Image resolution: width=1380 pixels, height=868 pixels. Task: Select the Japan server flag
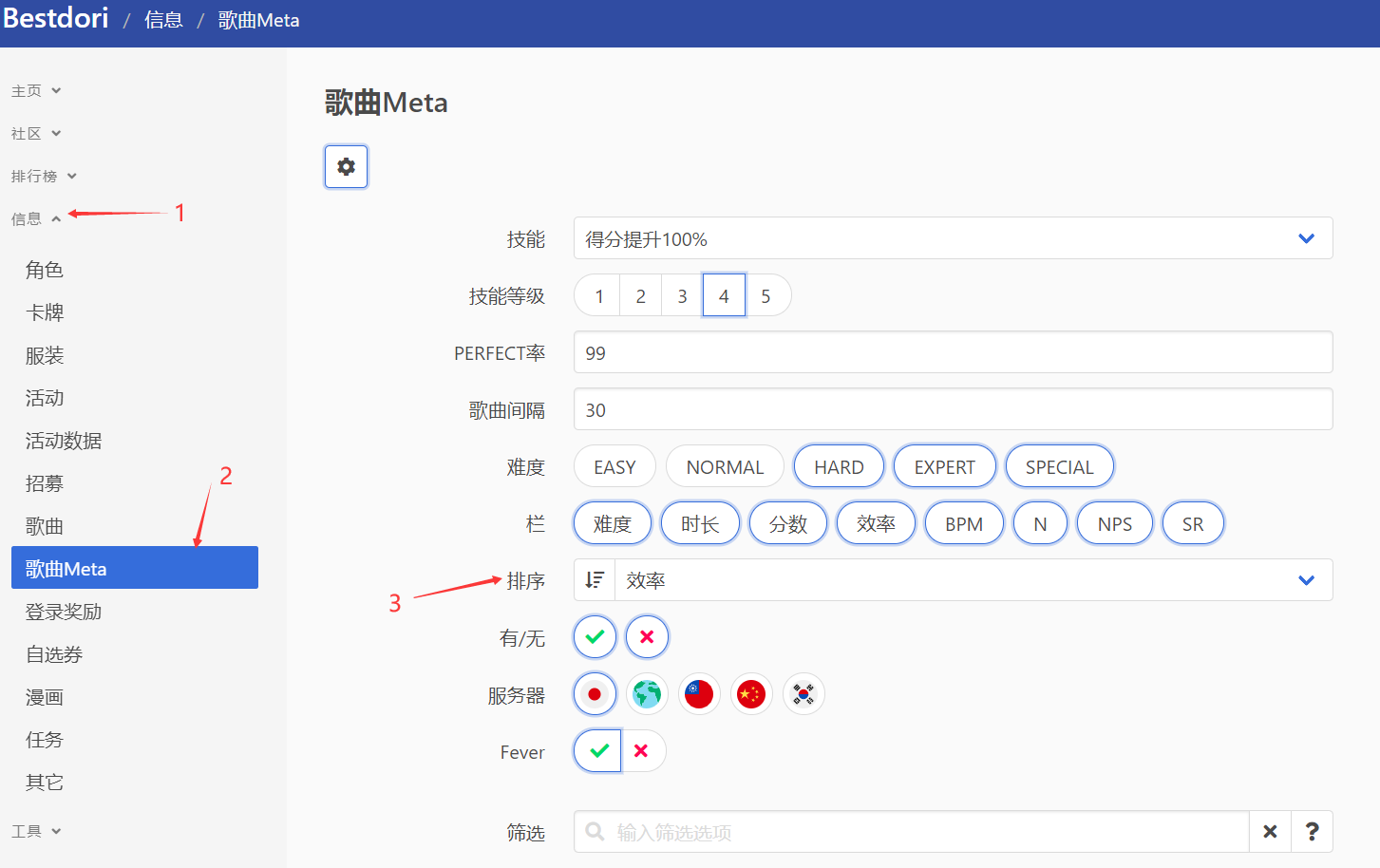pos(595,694)
